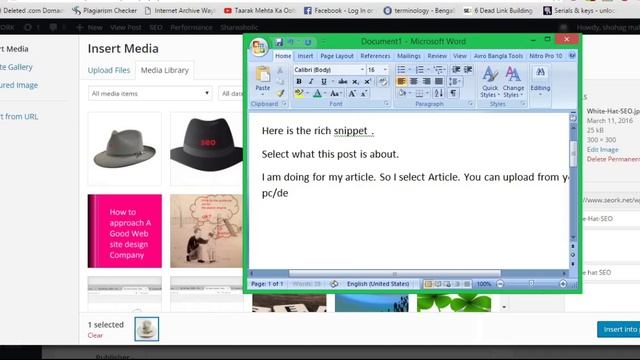The height and width of the screenshot is (360, 640).
Task: Switch to the Upload Files tab
Action: click(x=109, y=70)
